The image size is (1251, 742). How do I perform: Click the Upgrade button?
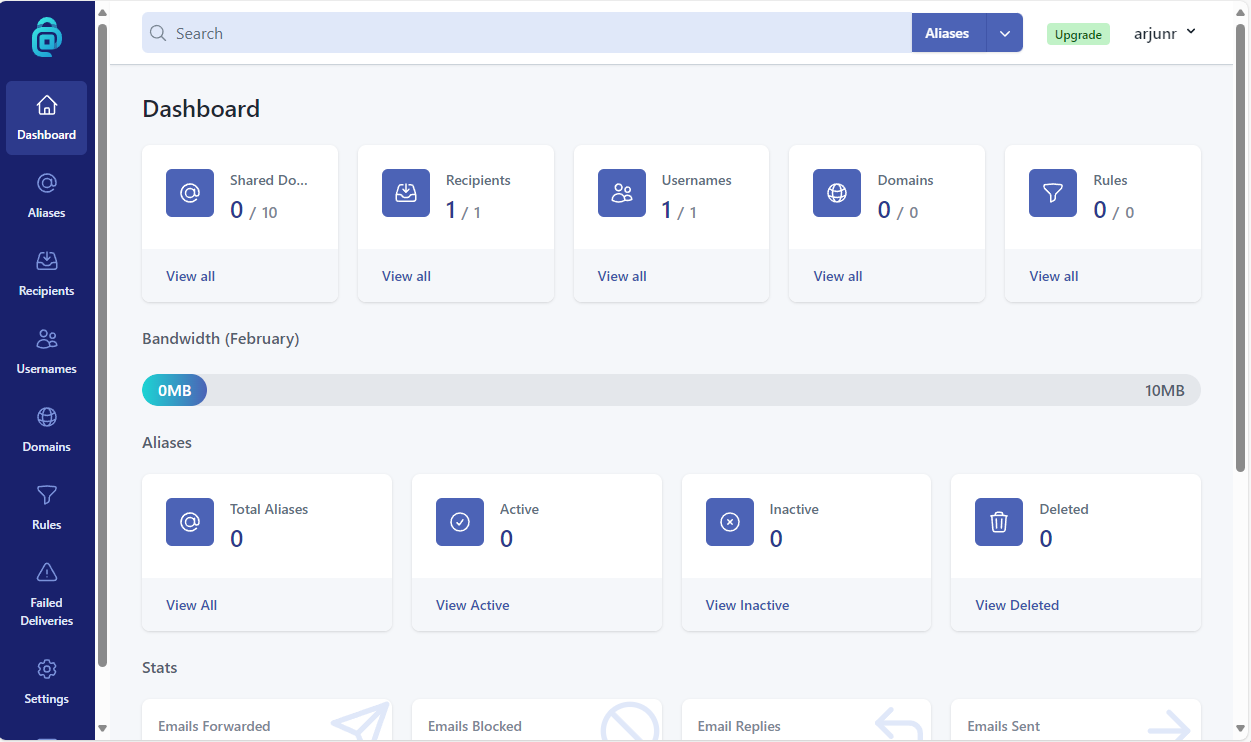(x=1078, y=33)
